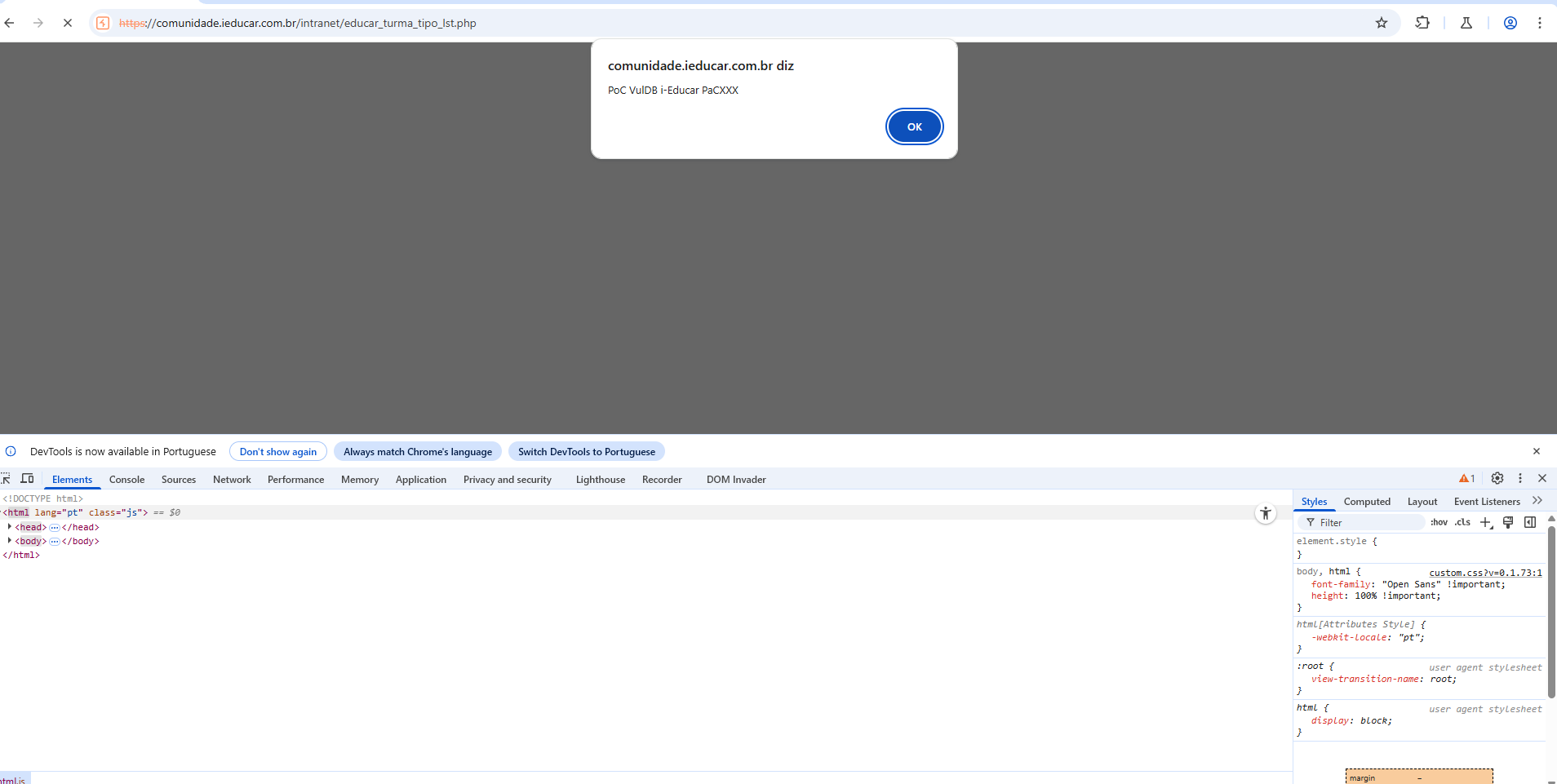
Task: Select the Styles sidebar tab
Action: [x=1314, y=502]
